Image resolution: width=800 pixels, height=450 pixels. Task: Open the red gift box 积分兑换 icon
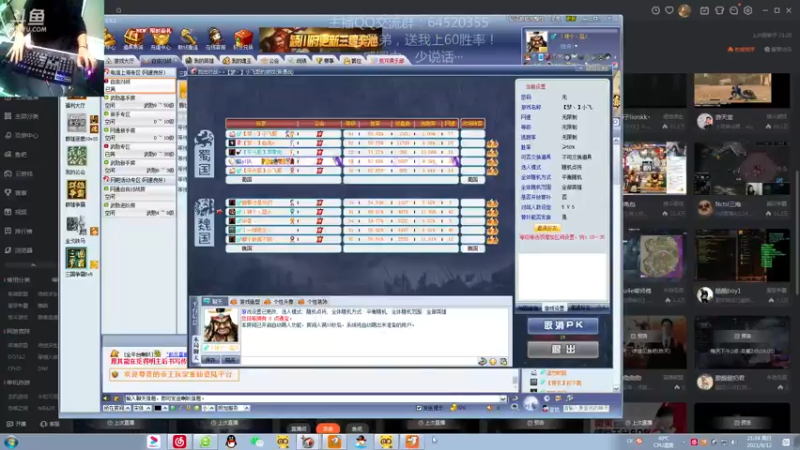pos(243,39)
